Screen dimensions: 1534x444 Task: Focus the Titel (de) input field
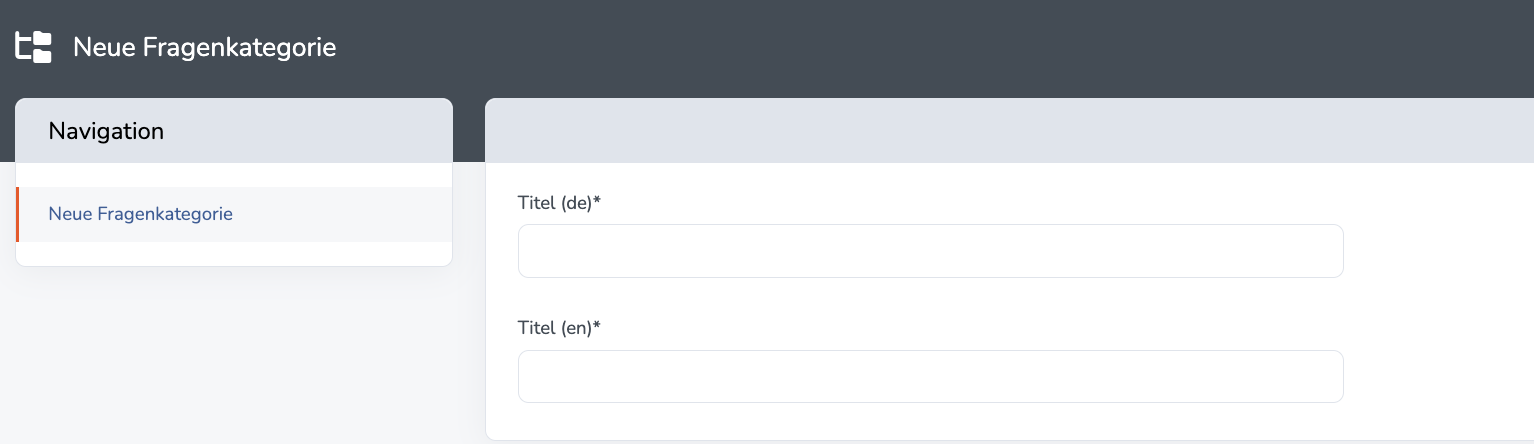930,251
